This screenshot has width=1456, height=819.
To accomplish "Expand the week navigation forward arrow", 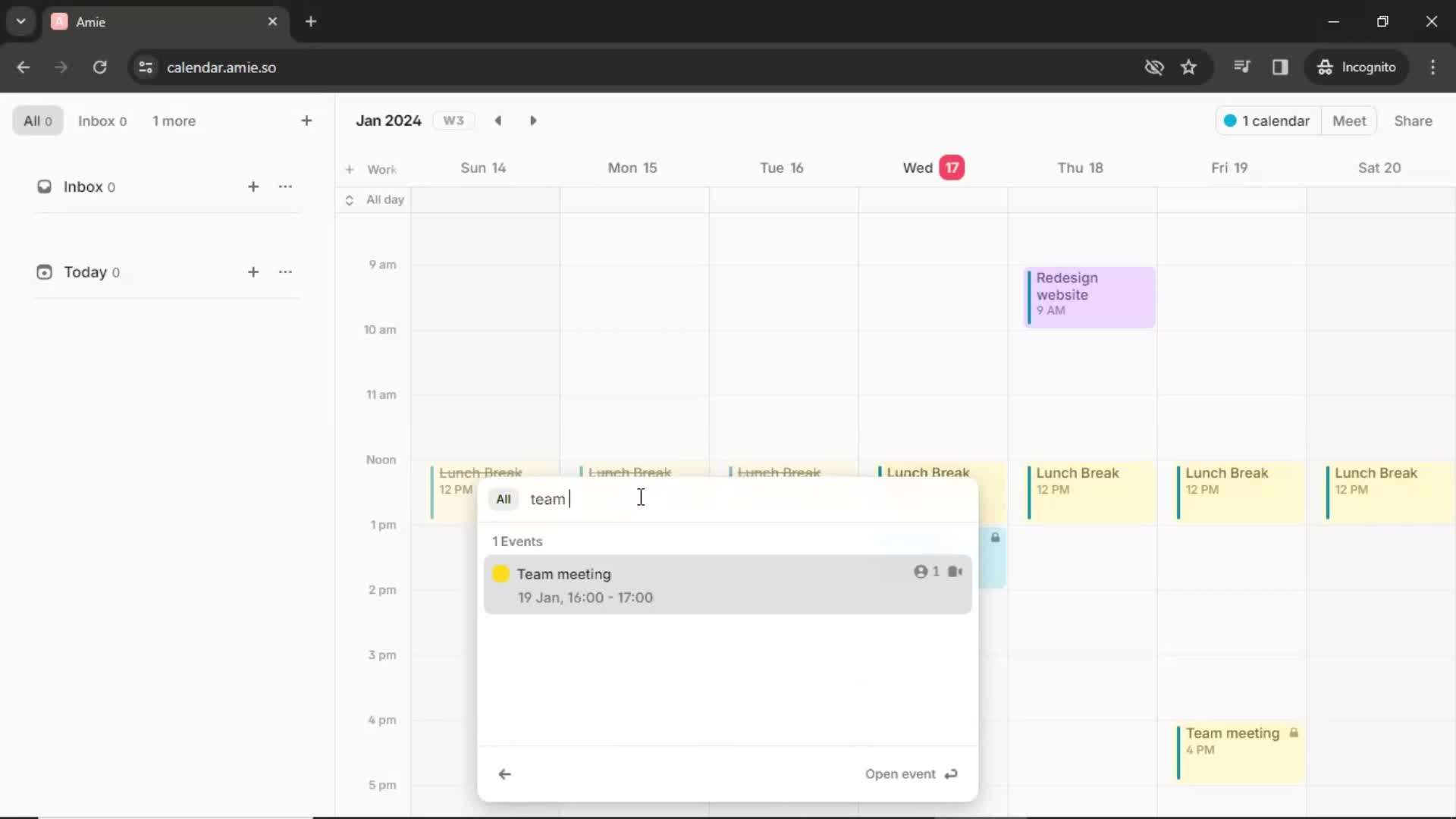I will [535, 120].
